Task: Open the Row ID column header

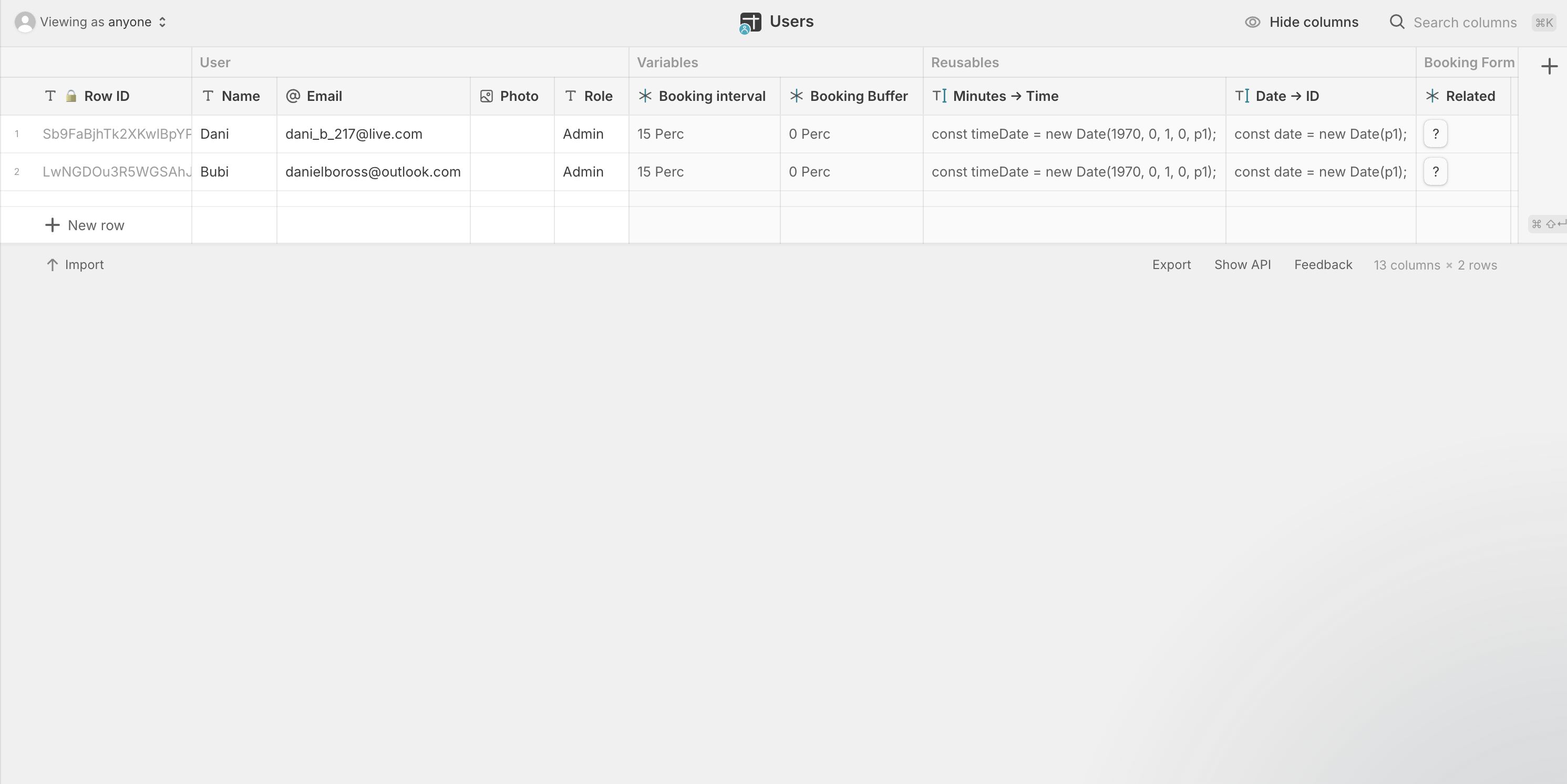Action: (x=96, y=96)
